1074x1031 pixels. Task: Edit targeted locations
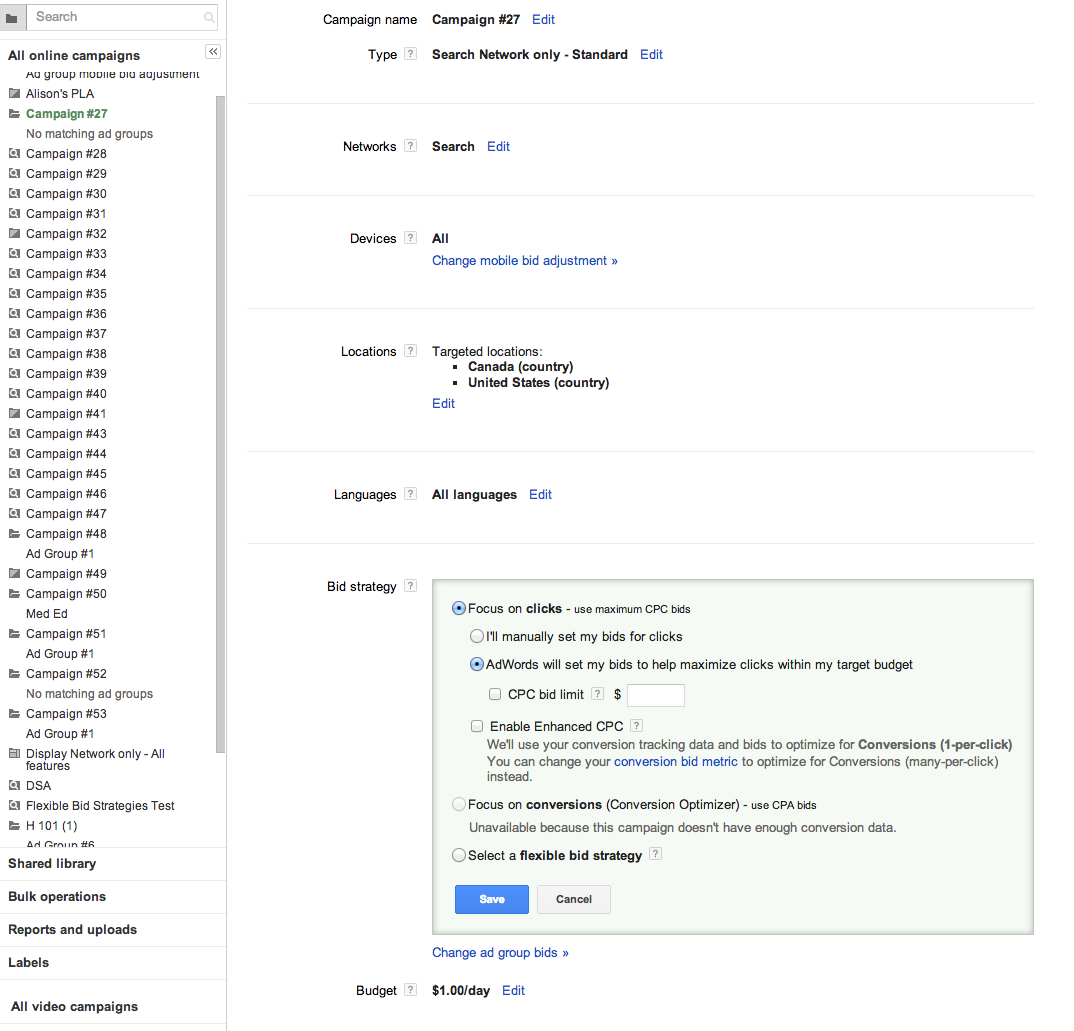click(x=443, y=403)
